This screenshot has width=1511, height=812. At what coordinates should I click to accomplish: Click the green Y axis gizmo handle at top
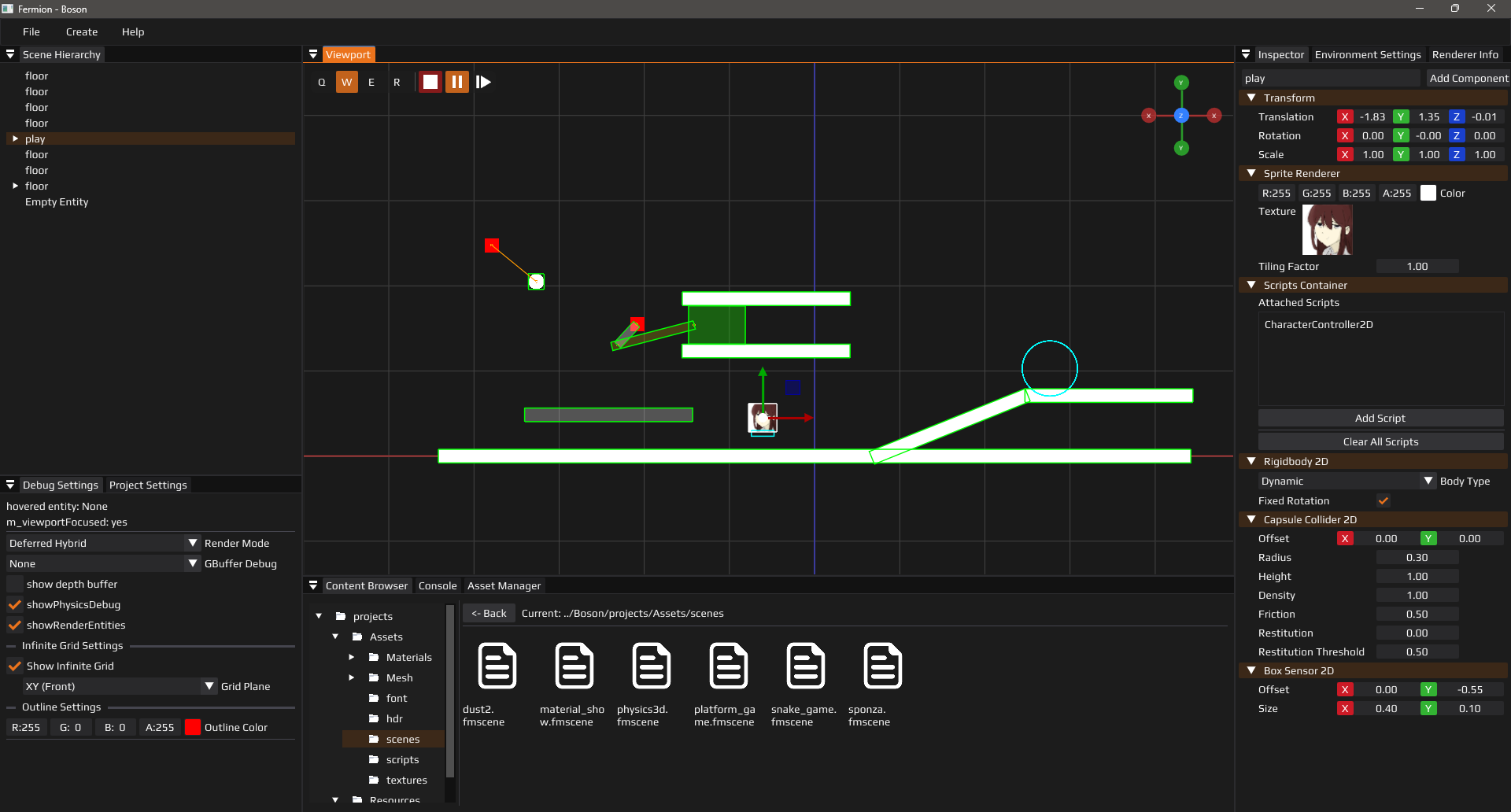(1181, 83)
